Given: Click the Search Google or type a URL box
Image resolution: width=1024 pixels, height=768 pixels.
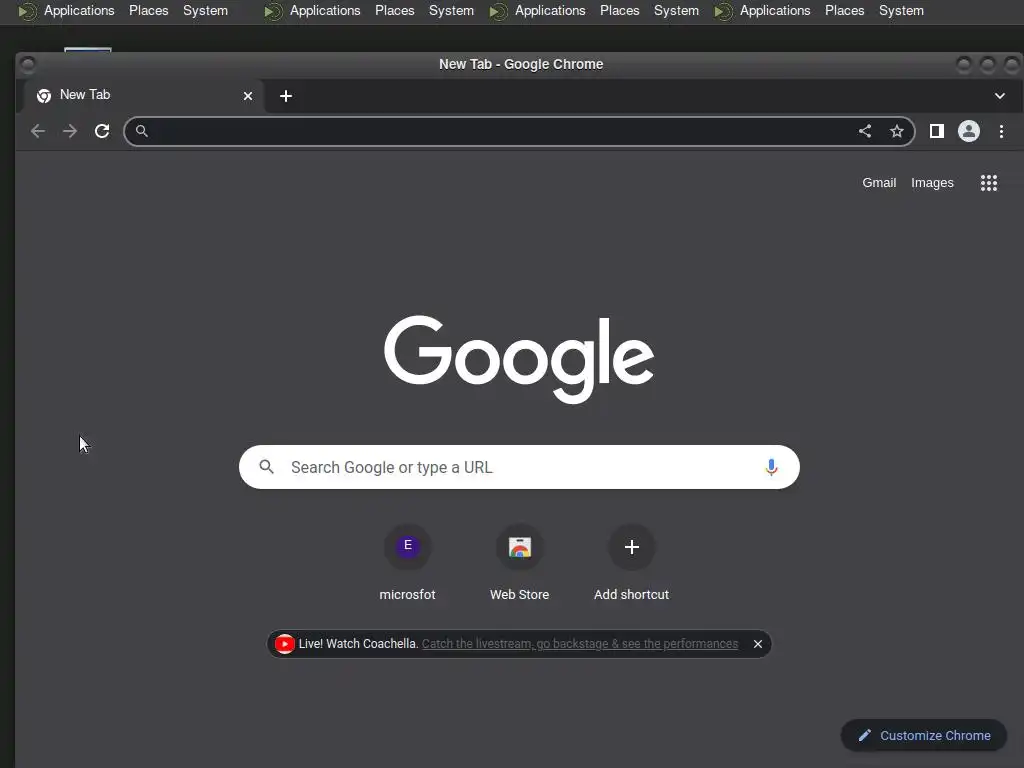Looking at the screenshot, I should click(x=519, y=467).
